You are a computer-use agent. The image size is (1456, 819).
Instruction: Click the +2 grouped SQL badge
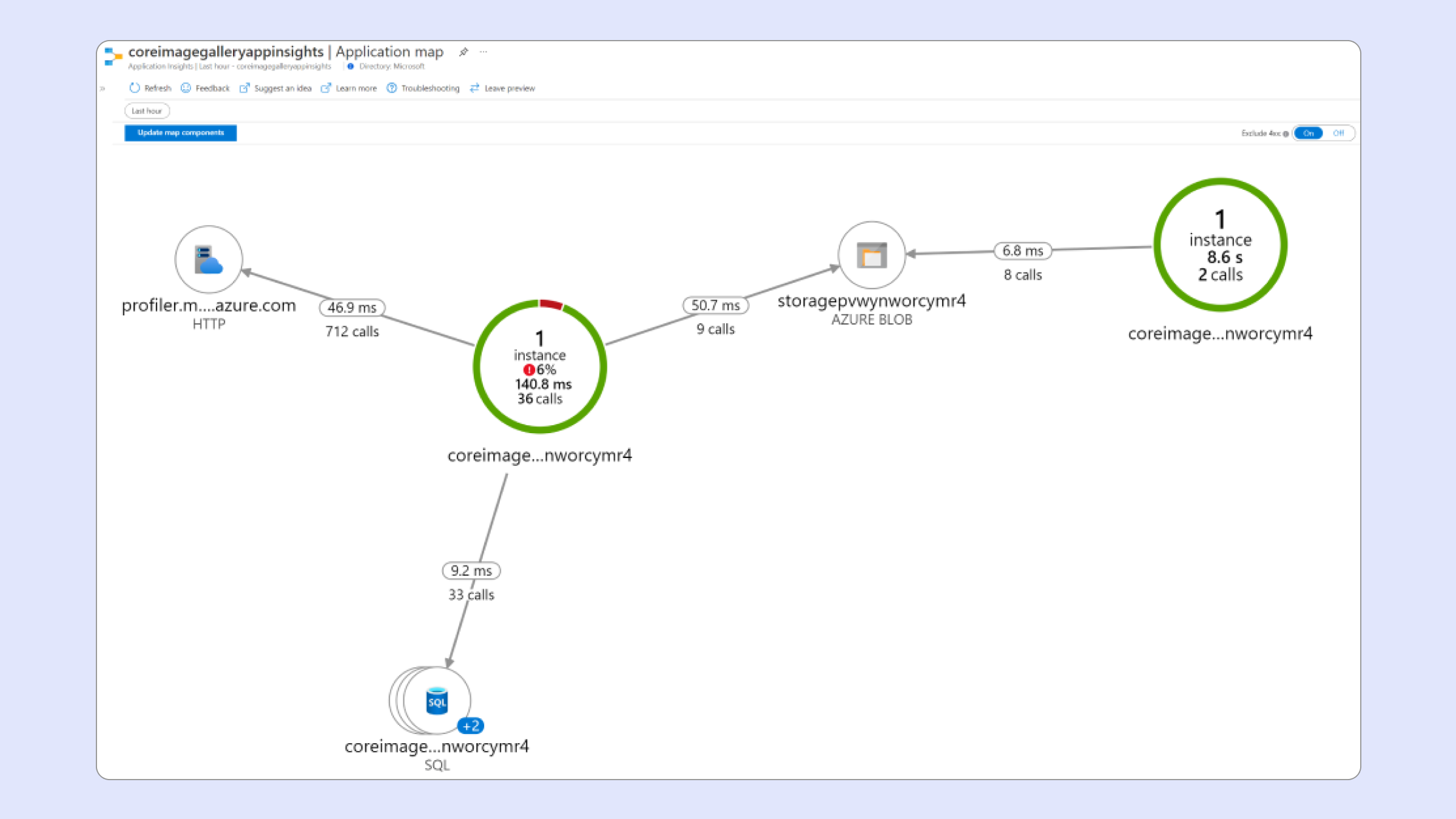(471, 726)
